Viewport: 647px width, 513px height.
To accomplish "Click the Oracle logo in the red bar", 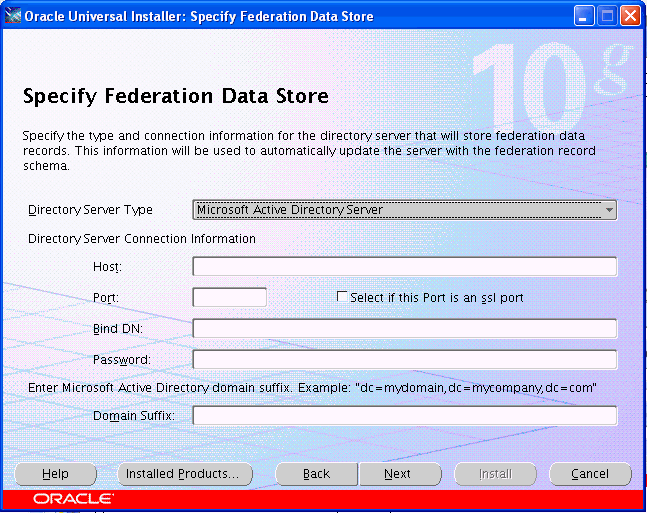I will coord(73,499).
